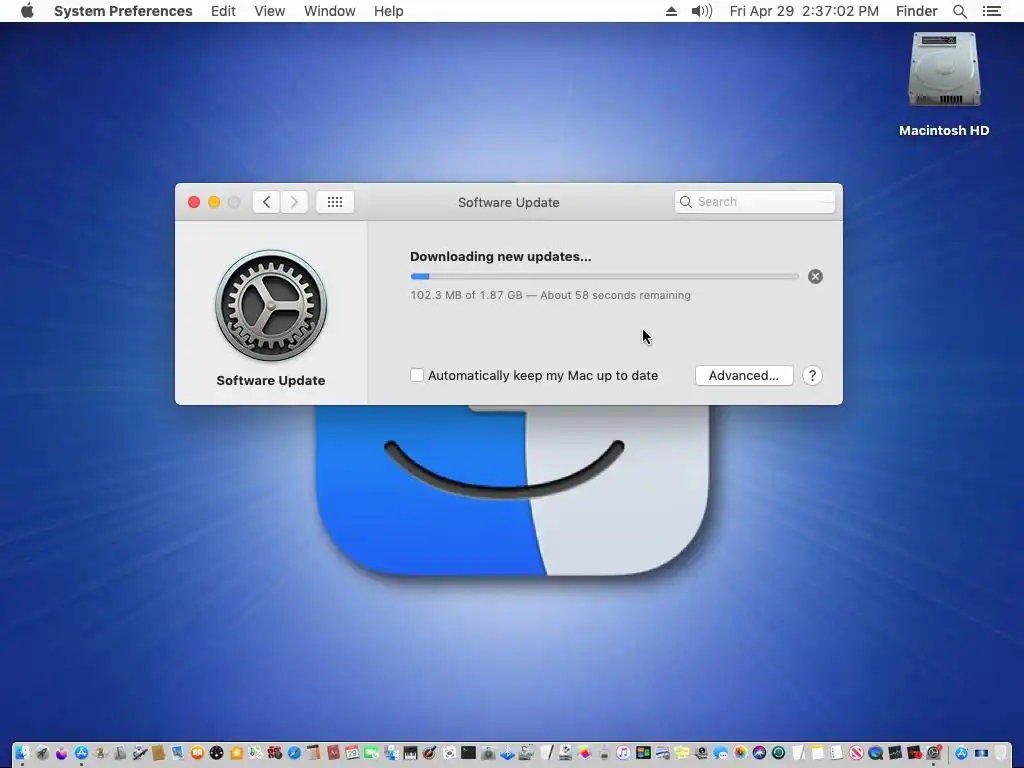1024x768 pixels.
Task: Open Safari from the Dock
Action: (295, 753)
